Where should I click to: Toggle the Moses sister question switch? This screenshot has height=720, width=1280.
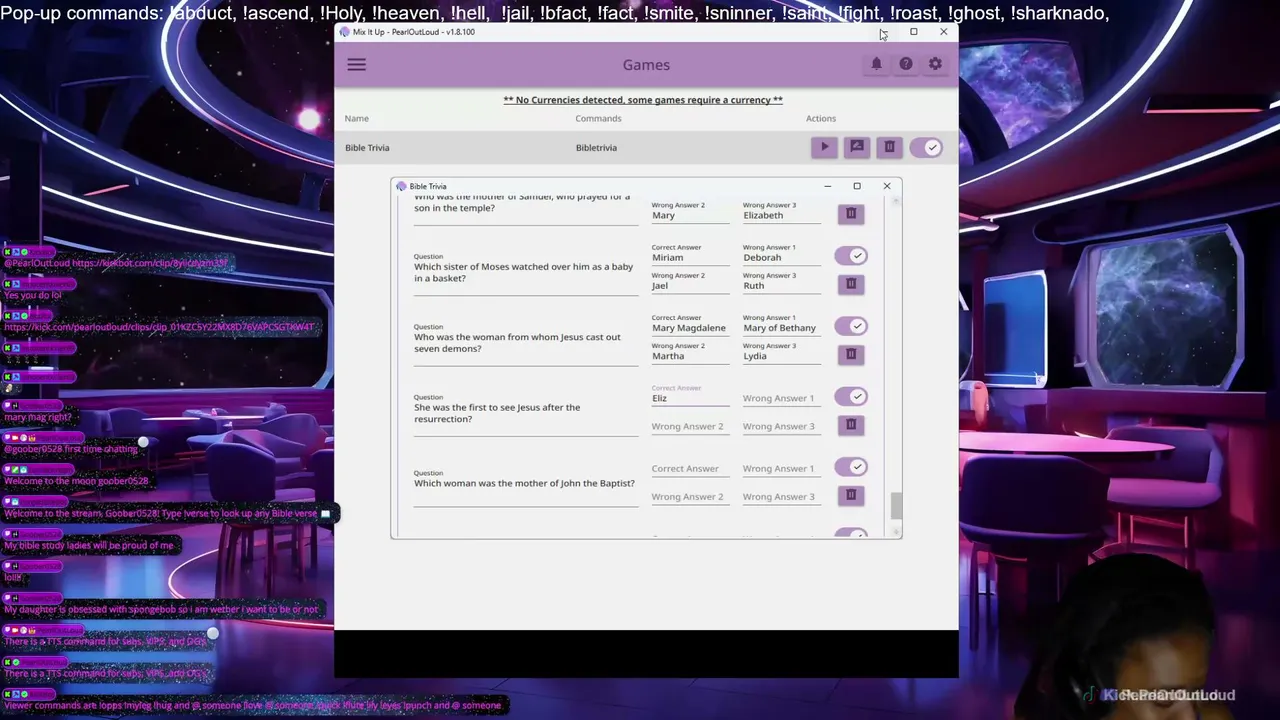coord(851,256)
